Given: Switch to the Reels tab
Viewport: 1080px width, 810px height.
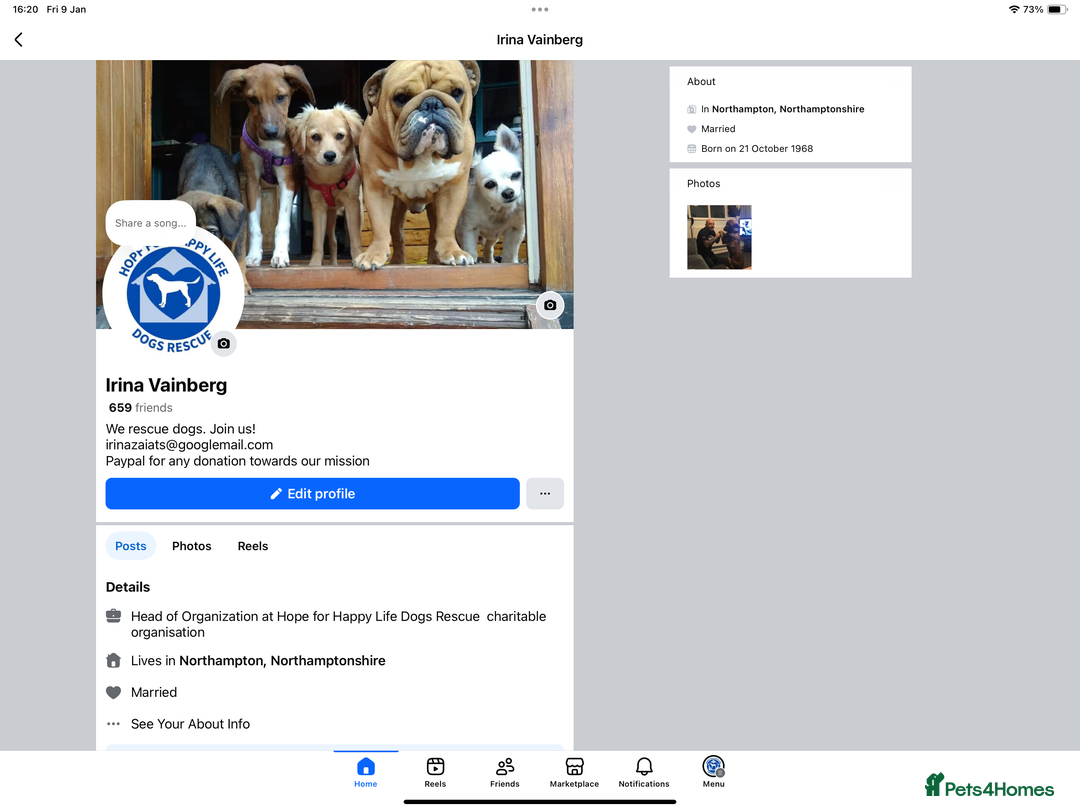Looking at the screenshot, I should click(x=252, y=546).
